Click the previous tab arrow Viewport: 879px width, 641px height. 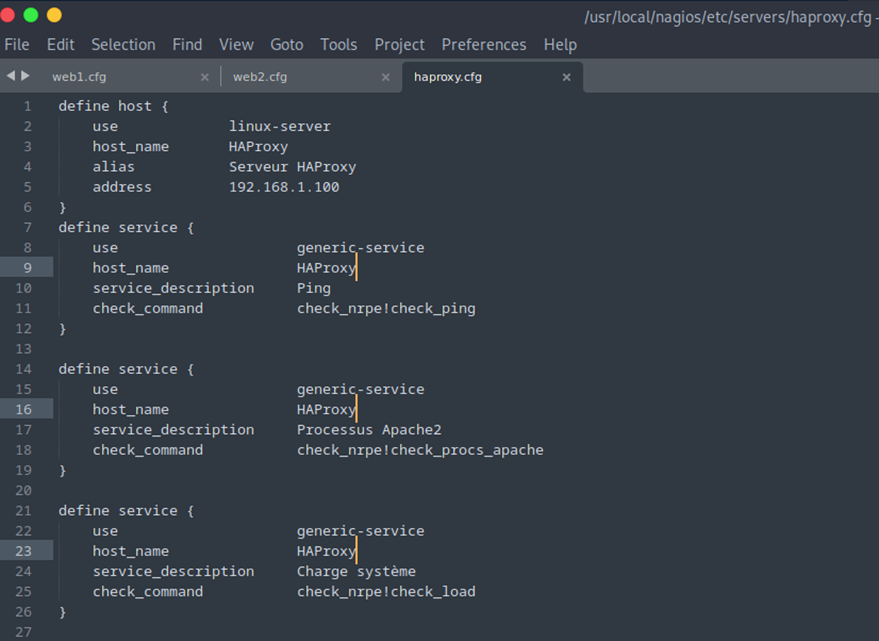tap(10, 76)
